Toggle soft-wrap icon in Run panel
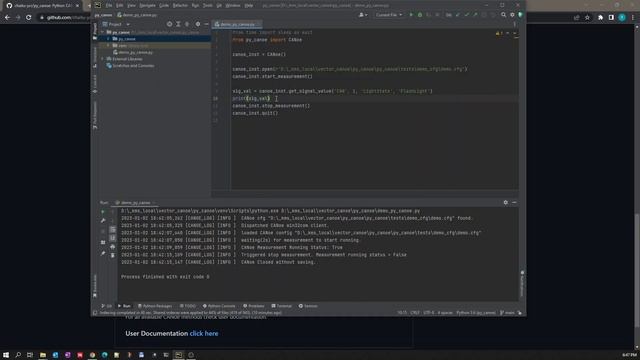The width and height of the screenshot is (640, 360). tap(113, 229)
